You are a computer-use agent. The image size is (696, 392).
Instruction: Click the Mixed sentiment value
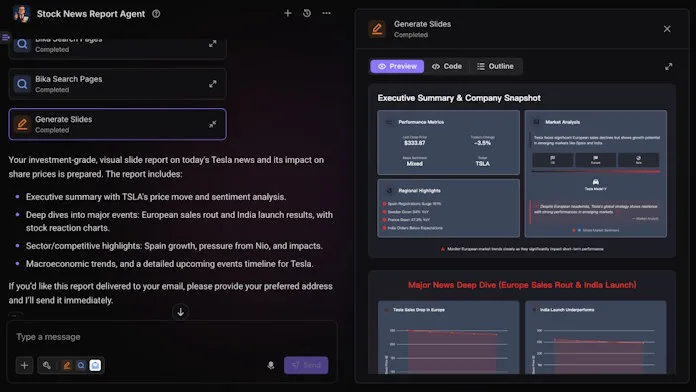pos(415,164)
